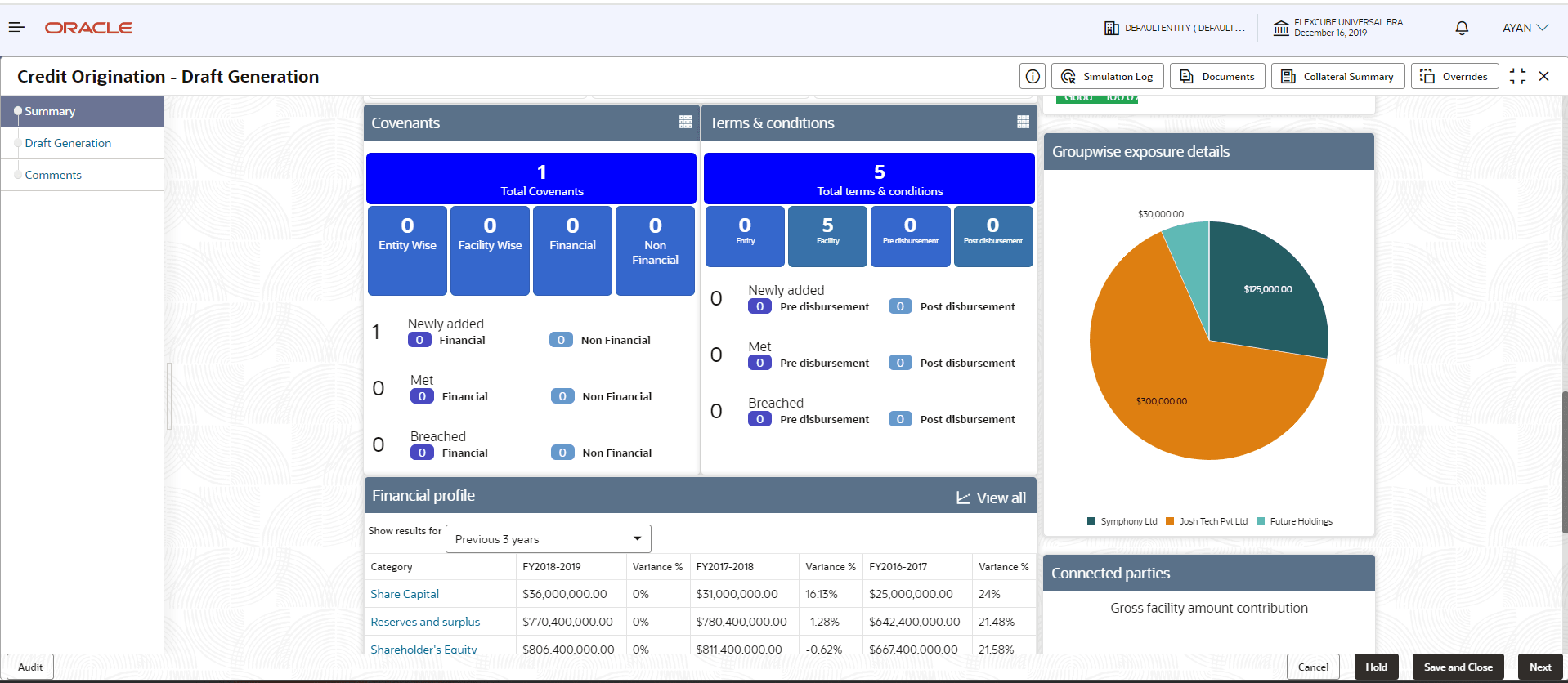
Task: Open grid view icon in Terms & conditions
Action: point(1023,122)
